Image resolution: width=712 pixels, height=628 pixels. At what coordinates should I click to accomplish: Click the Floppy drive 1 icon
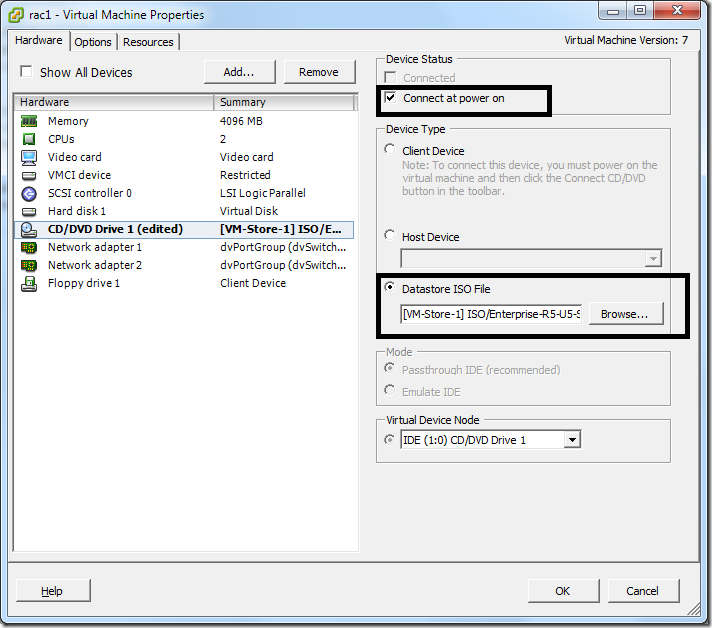[x=29, y=284]
